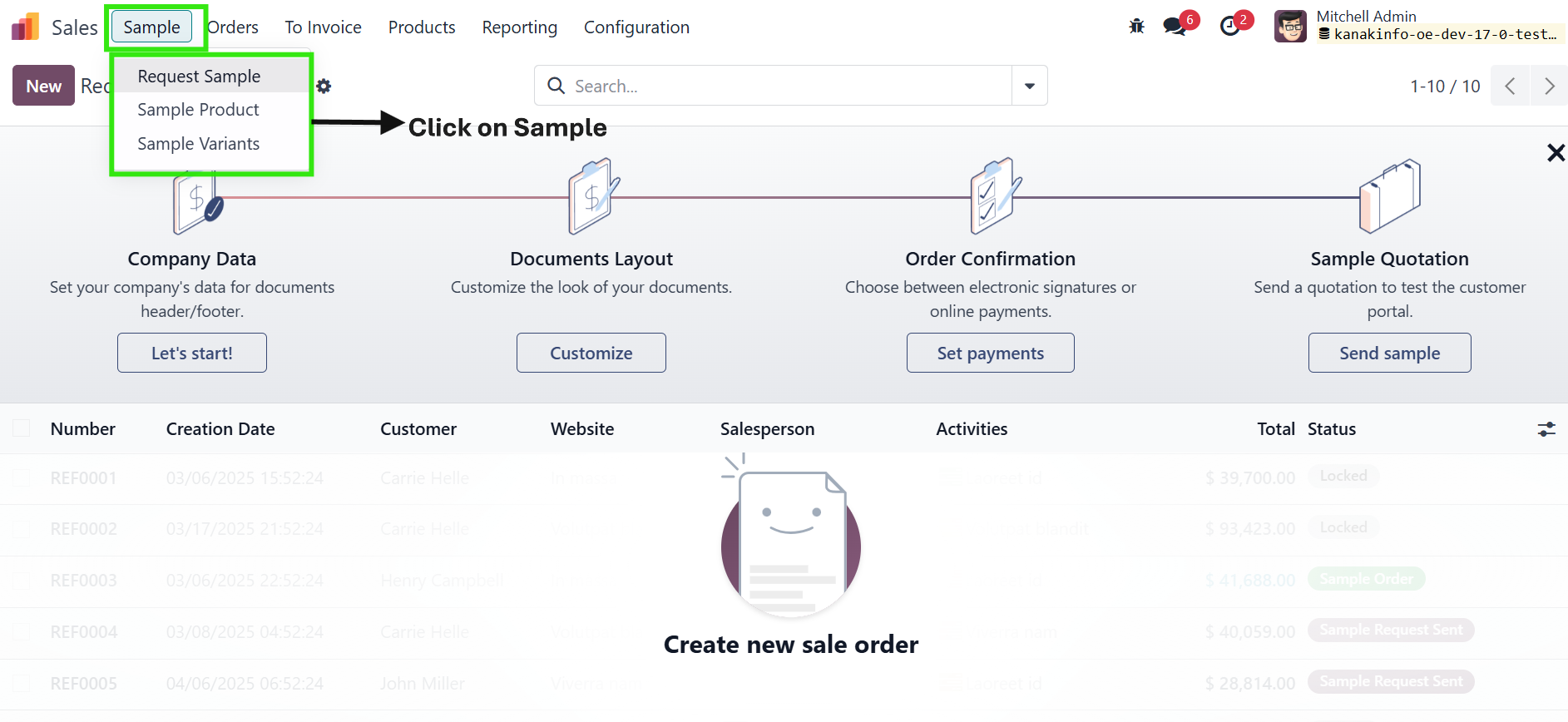This screenshot has height=722, width=1568.
Task: Tick the checkbox for REF0001
Action: pos(22,478)
